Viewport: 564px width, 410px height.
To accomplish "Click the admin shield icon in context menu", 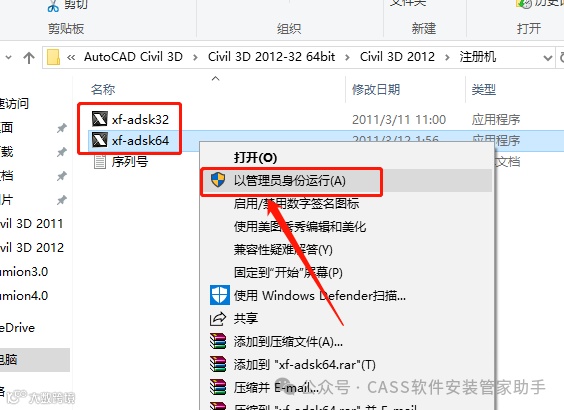I will 218,179.
